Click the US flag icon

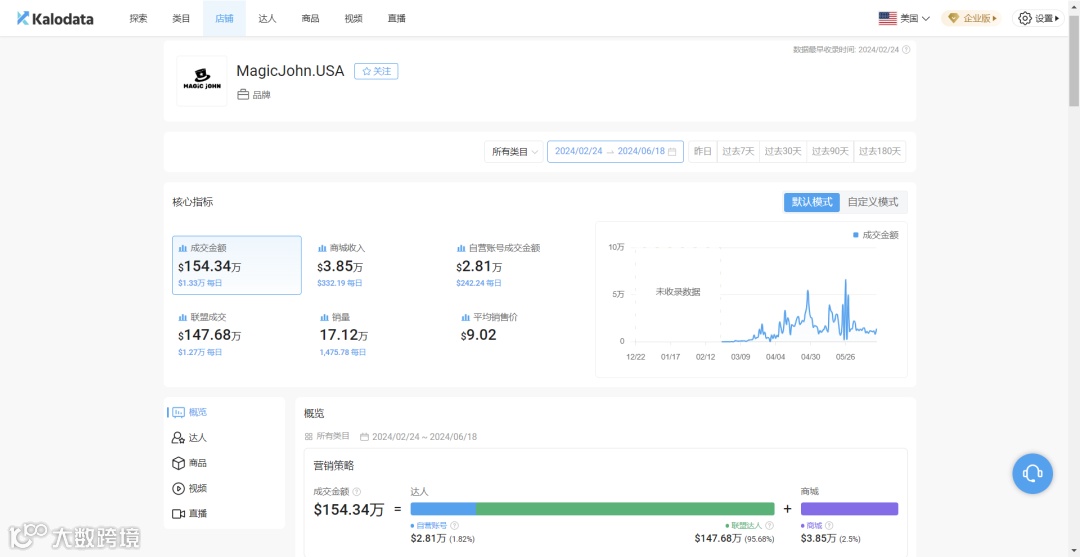point(887,19)
